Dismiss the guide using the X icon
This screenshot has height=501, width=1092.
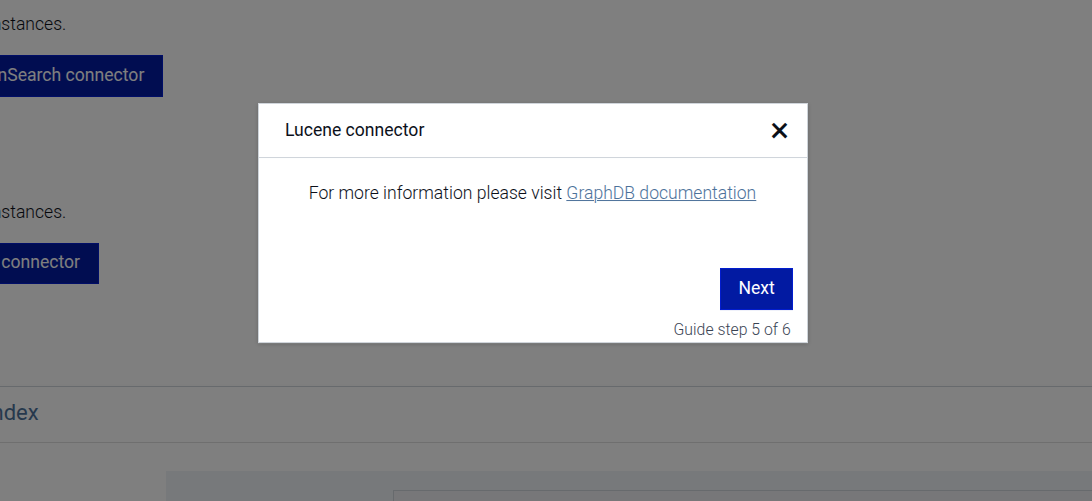click(x=779, y=130)
